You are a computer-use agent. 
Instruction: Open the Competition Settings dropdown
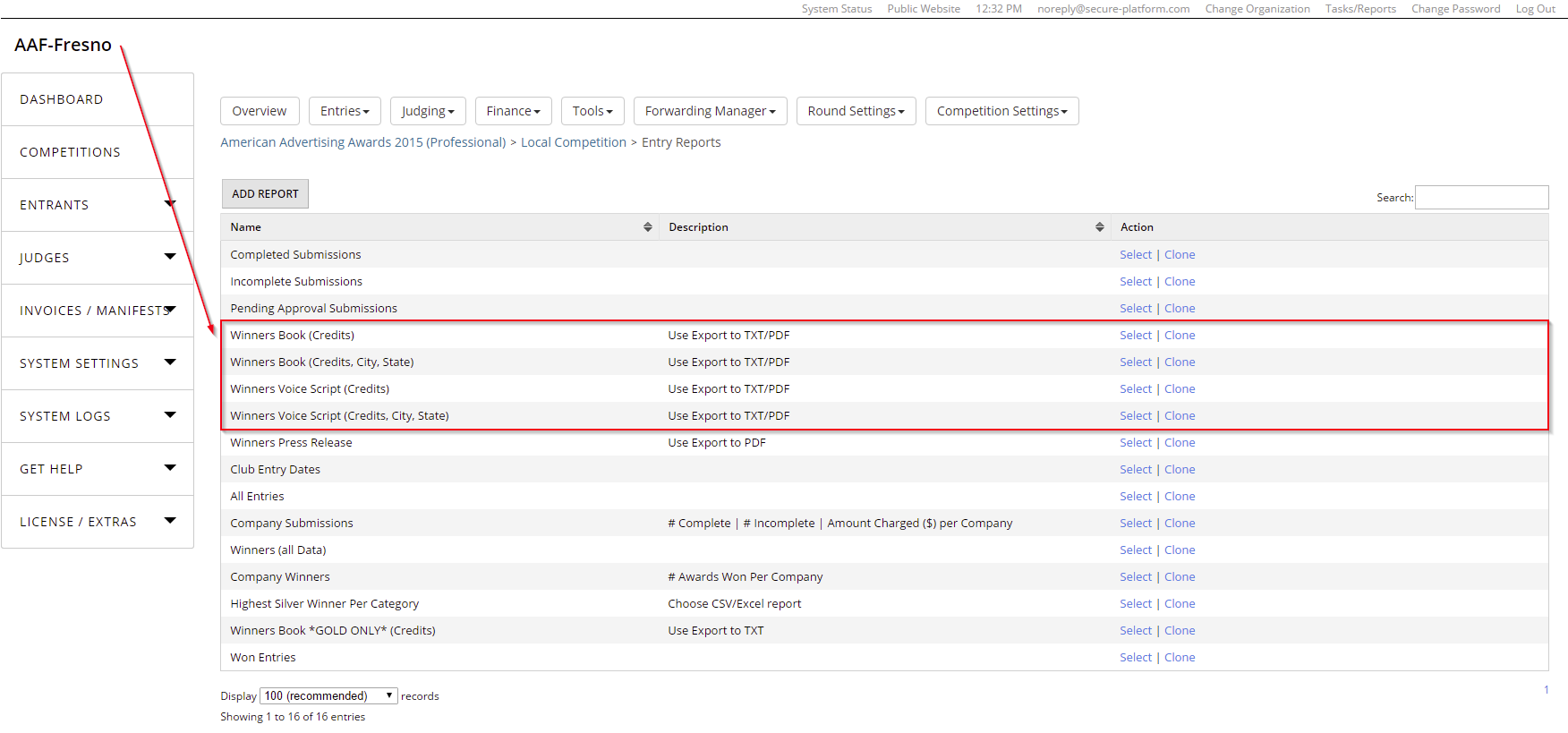[x=1001, y=111]
